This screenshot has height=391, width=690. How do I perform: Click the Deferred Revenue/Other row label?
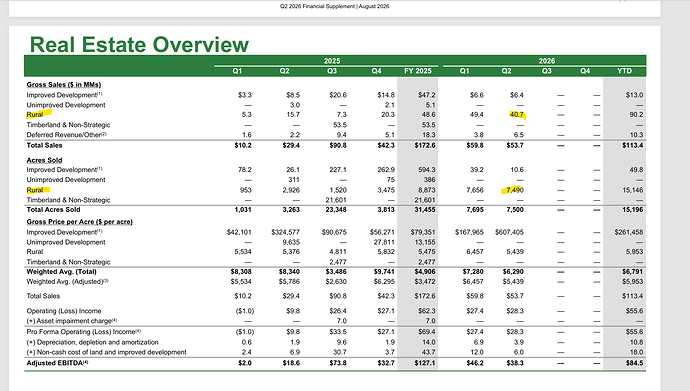click(66, 135)
